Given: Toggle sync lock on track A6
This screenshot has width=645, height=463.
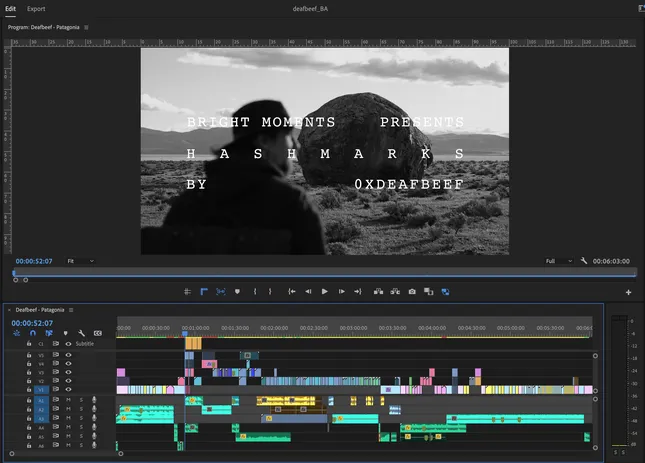Looking at the screenshot, I should [56, 445].
